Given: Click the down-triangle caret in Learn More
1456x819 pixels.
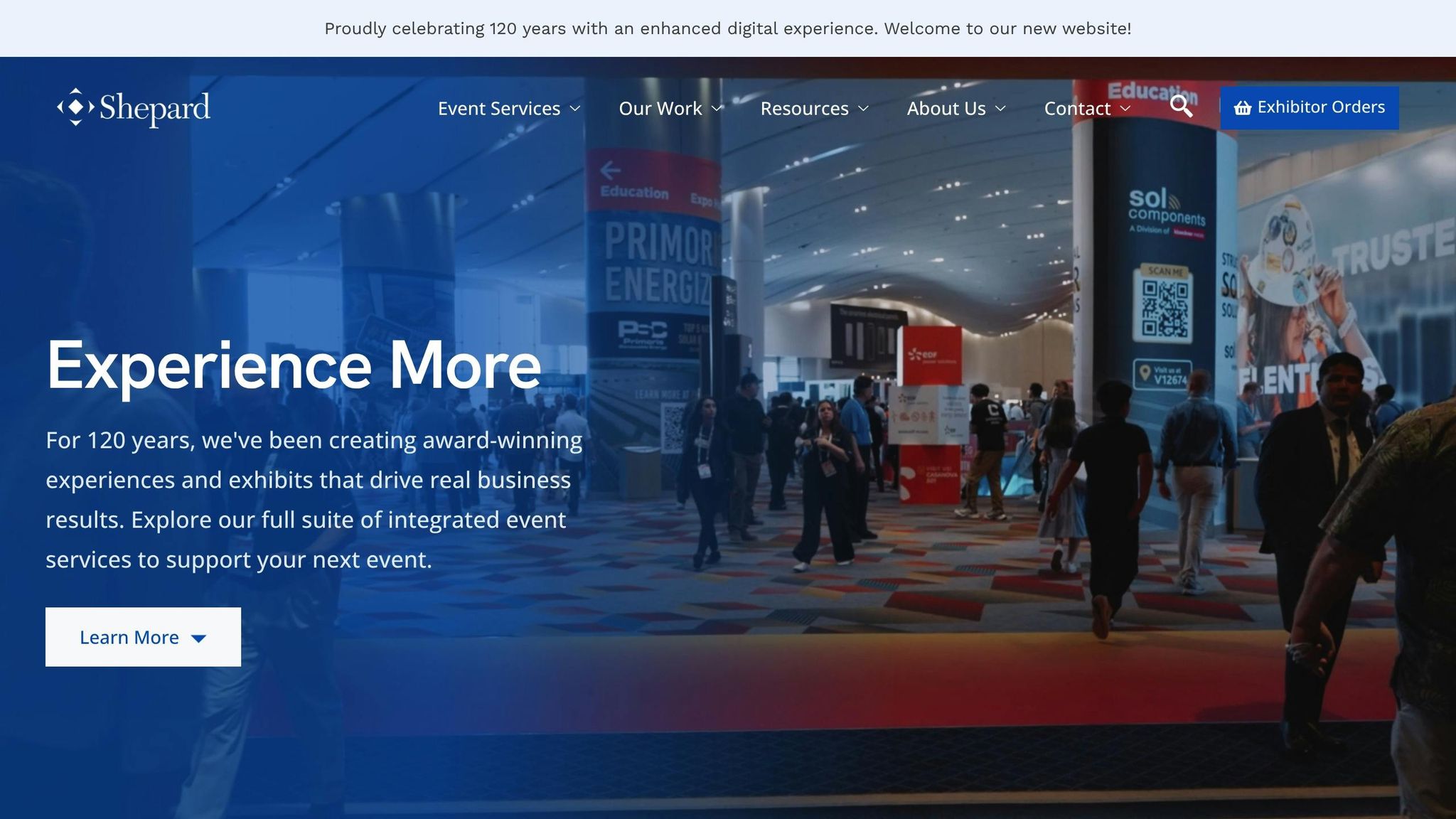Looking at the screenshot, I should [199, 638].
